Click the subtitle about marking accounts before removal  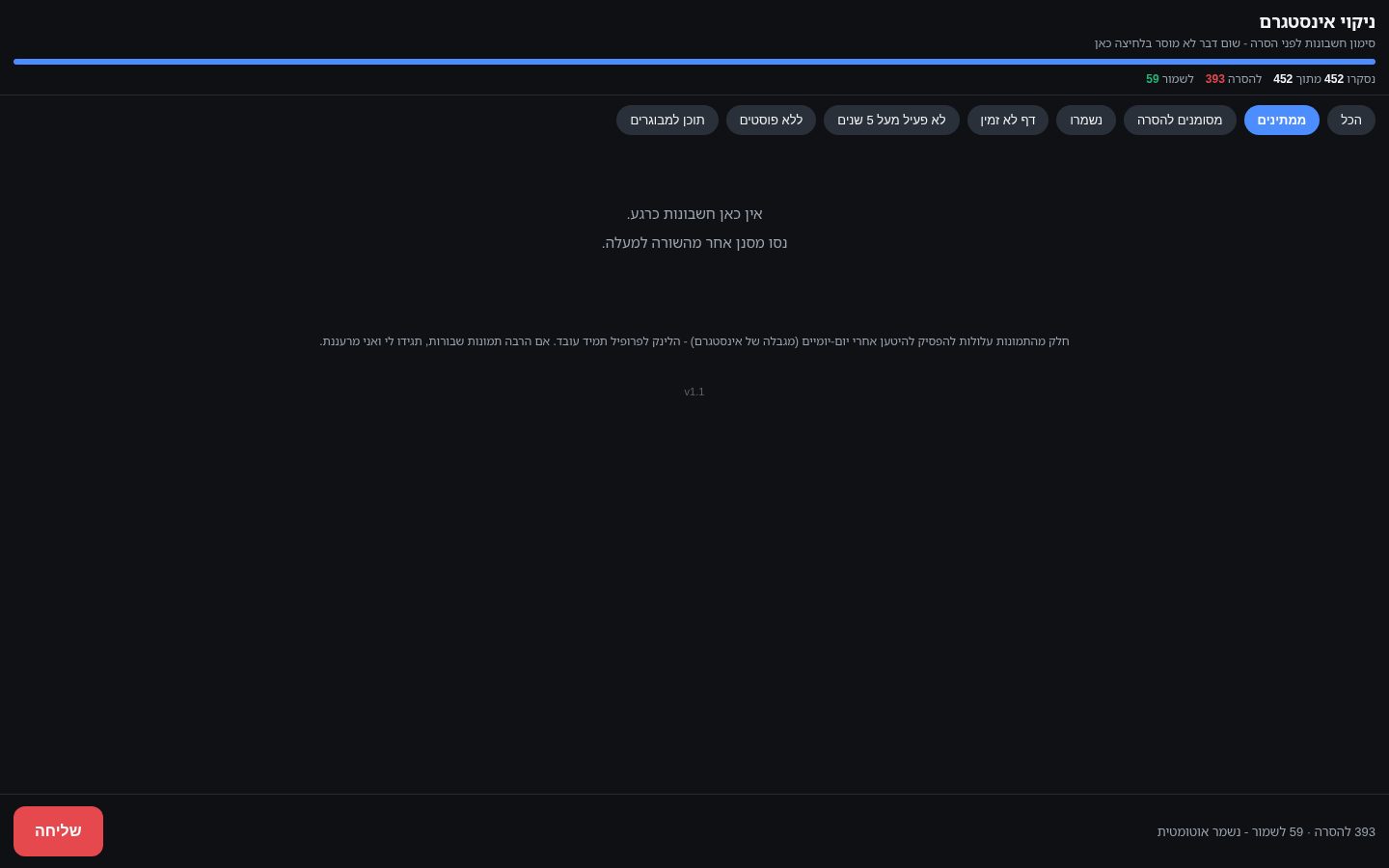1235,43
